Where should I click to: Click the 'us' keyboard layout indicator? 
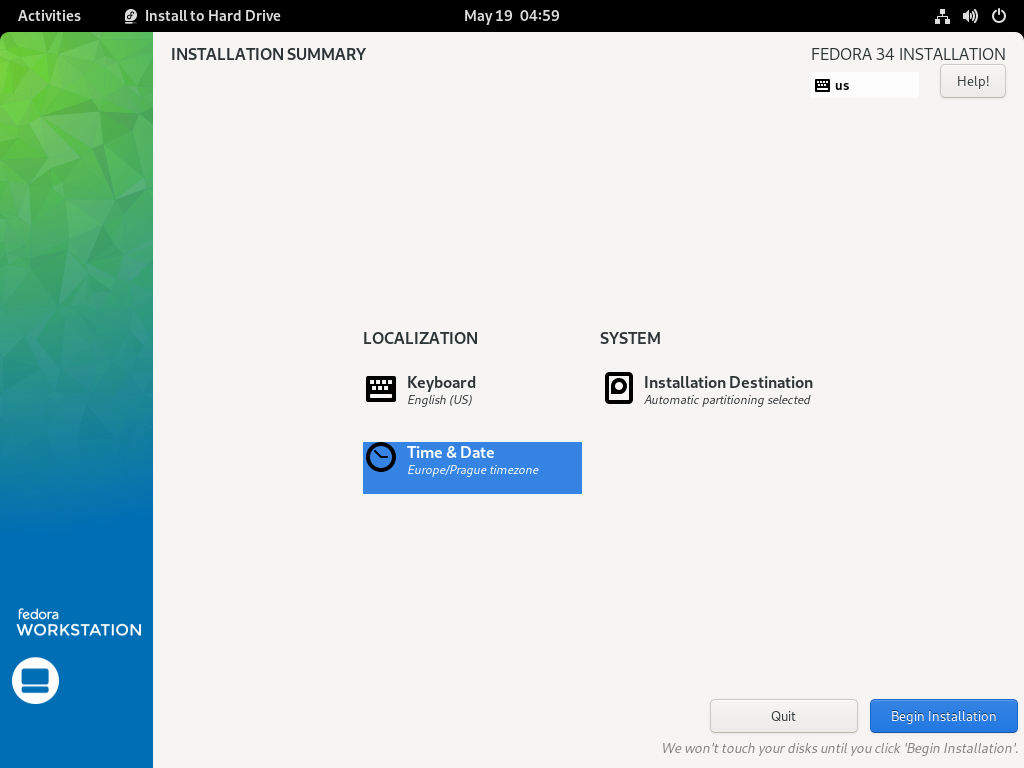(865, 85)
